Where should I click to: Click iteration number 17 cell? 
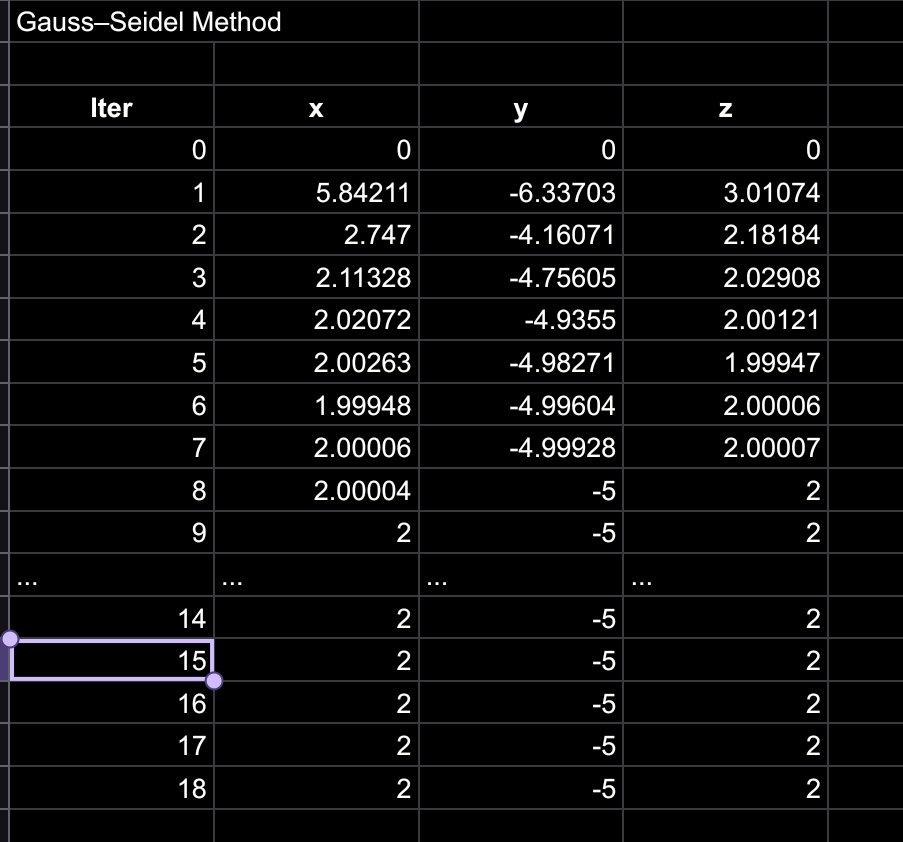[111, 746]
